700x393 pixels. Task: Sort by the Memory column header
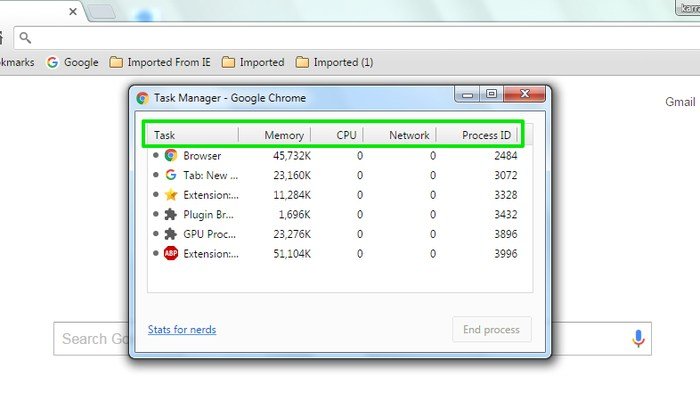(x=275, y=135)
